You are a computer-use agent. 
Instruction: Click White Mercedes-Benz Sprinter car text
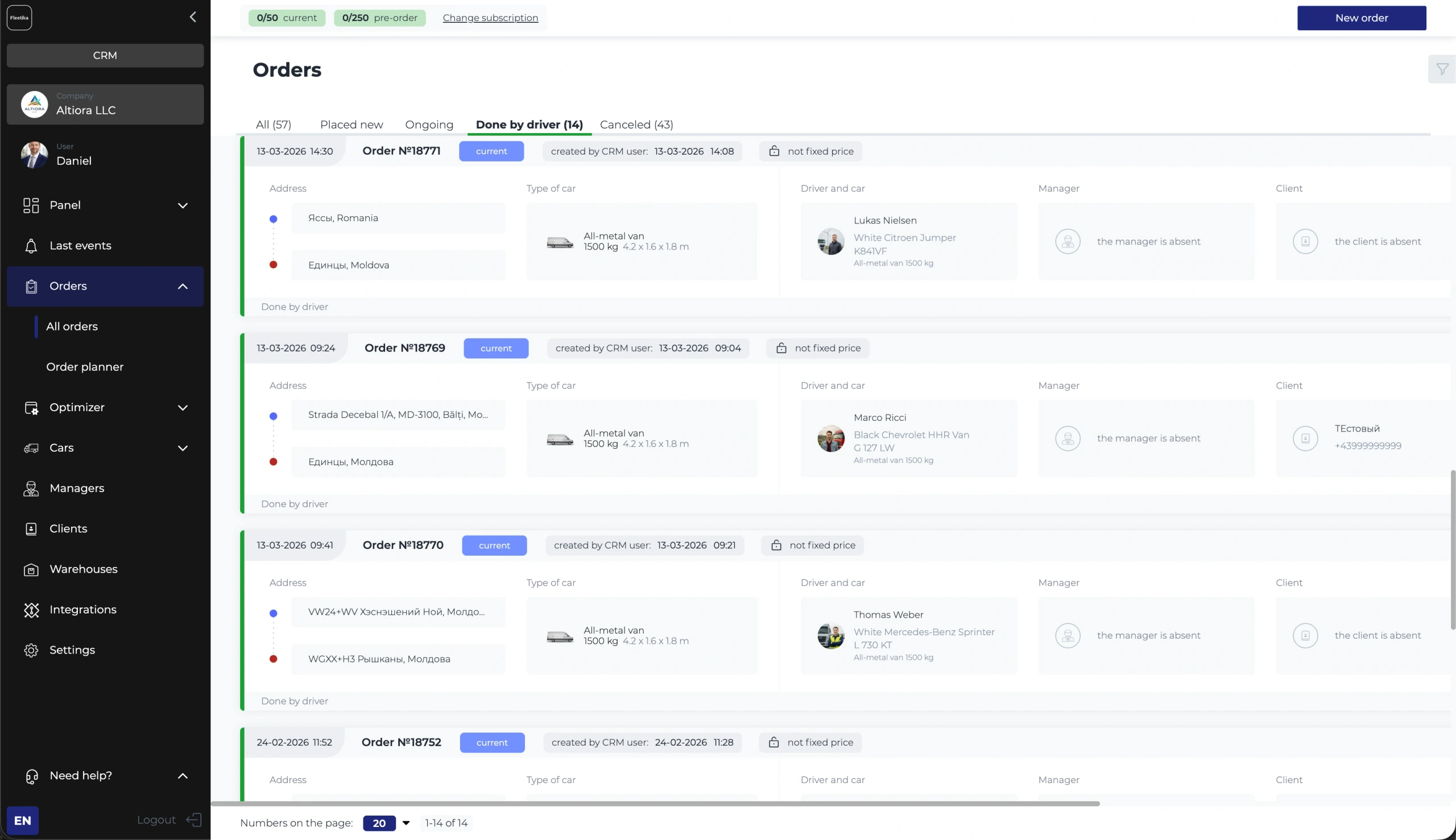924,632
